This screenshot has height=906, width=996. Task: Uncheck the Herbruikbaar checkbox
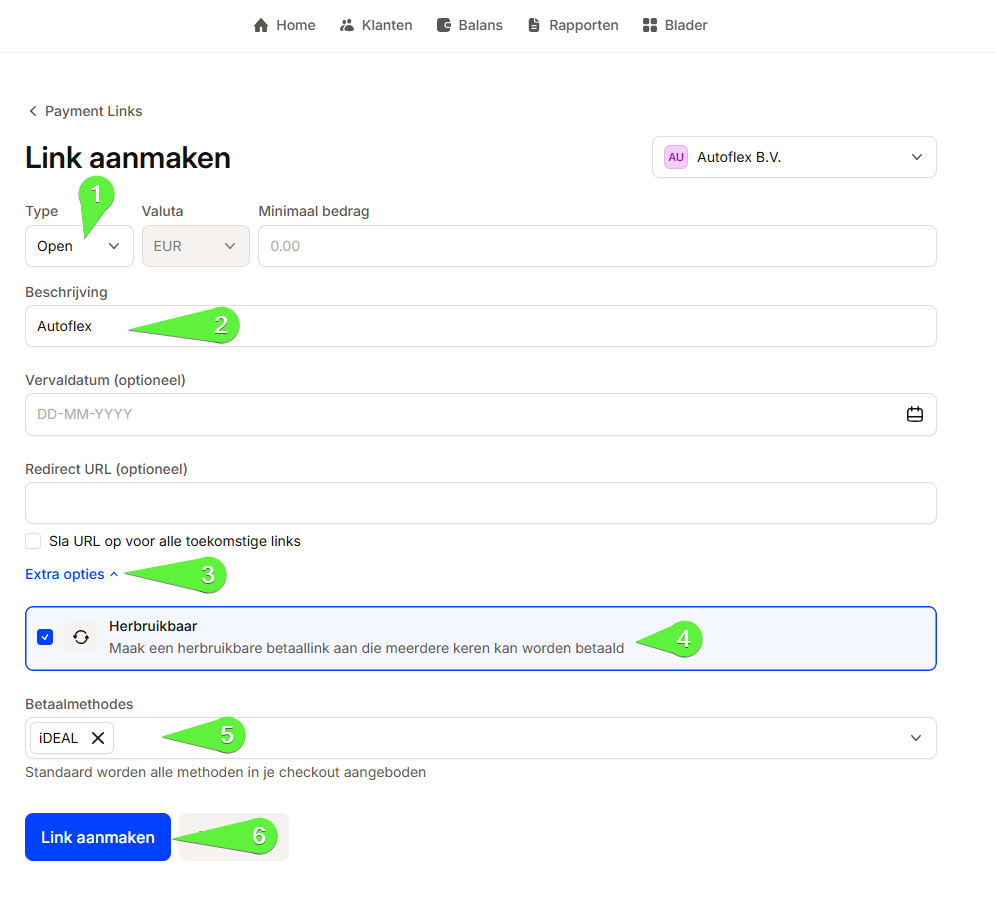[x=45, y=637]
